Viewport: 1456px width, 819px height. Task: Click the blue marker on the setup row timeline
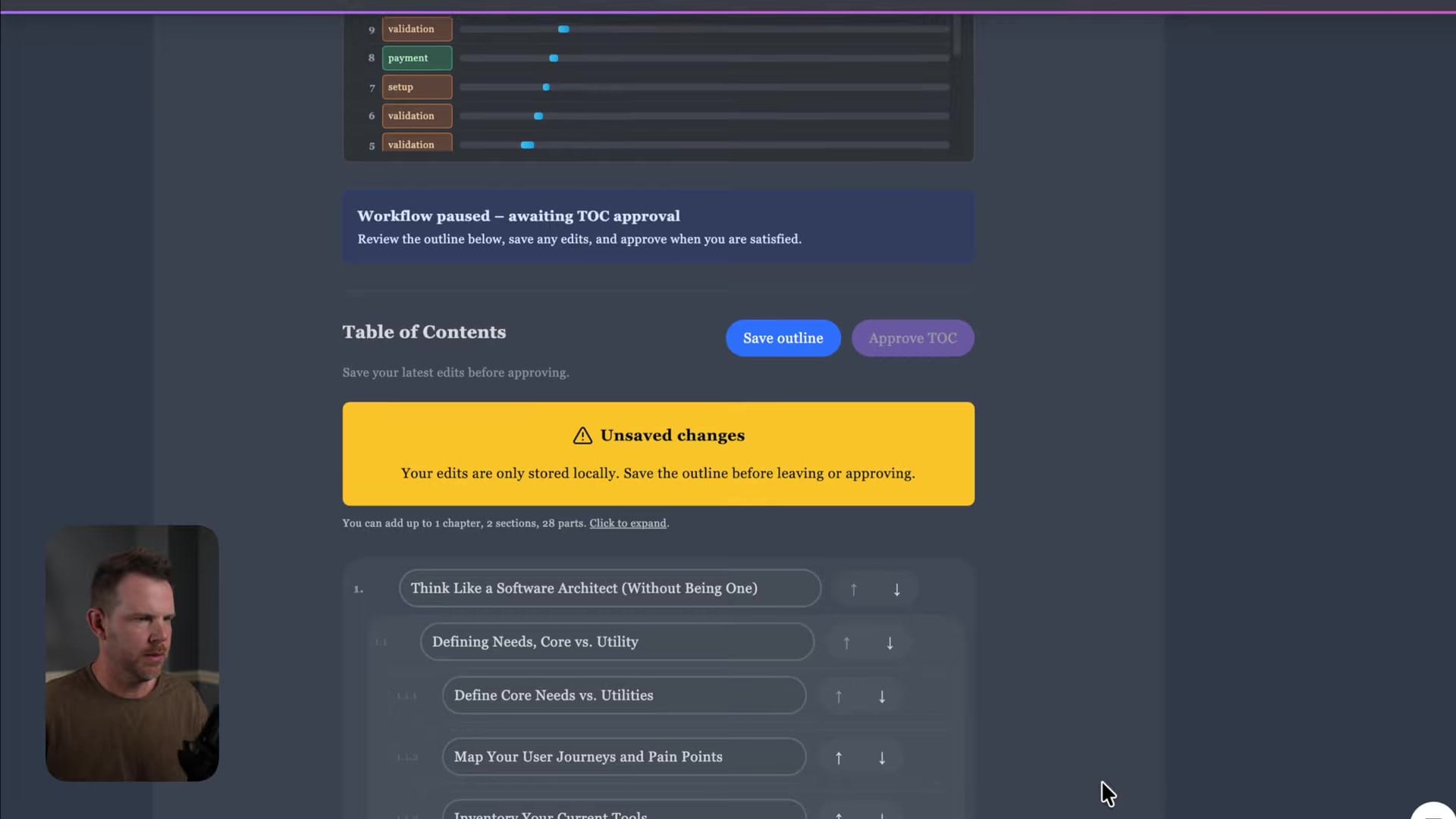click(x=546, y=87)
